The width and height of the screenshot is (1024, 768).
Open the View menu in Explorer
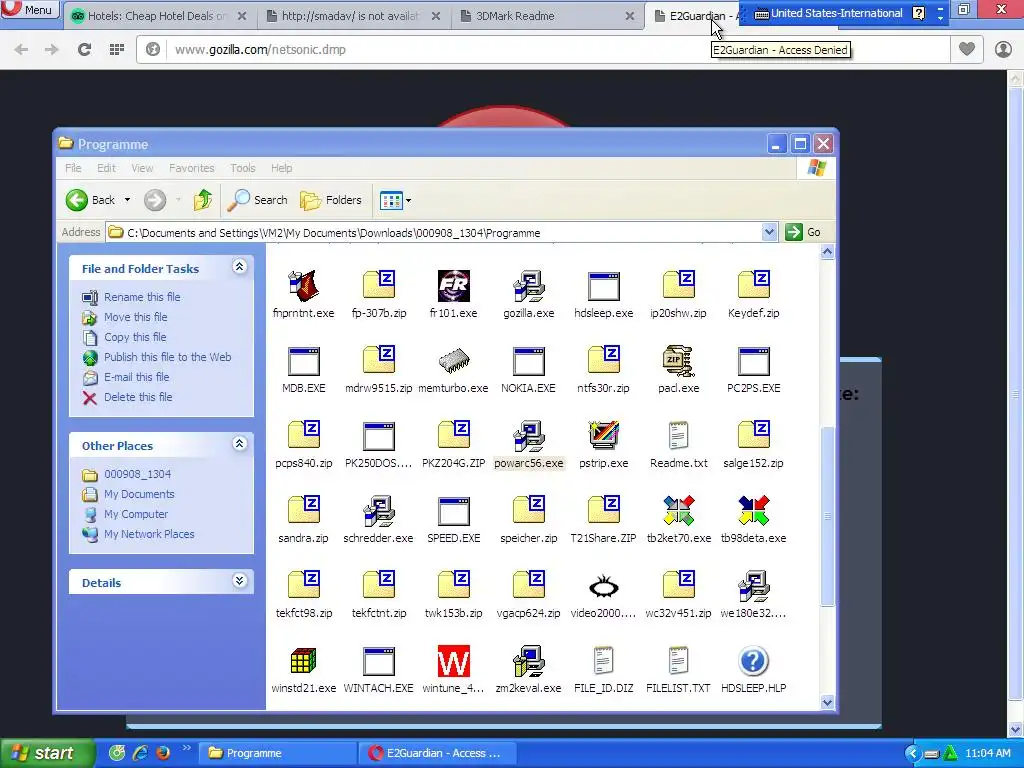pos(142,168)
